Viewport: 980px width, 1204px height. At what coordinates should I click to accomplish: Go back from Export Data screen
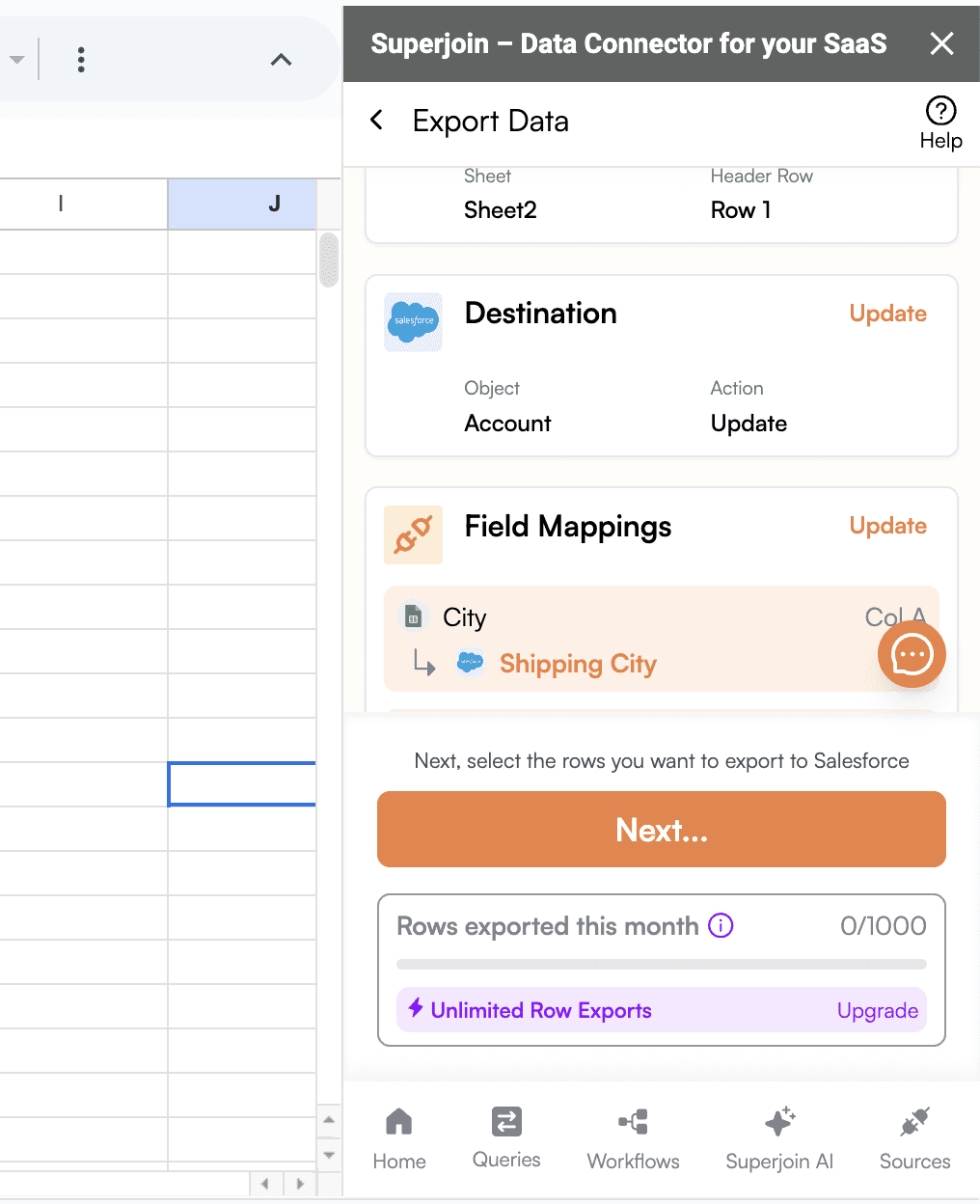pos(377,121)
